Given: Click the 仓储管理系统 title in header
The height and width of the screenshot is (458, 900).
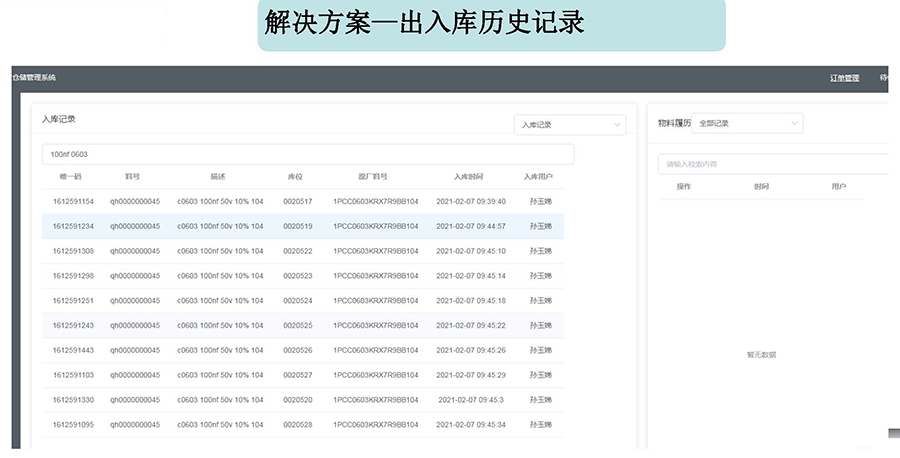Looking at the screenshot, I should (x=34, y=78).
